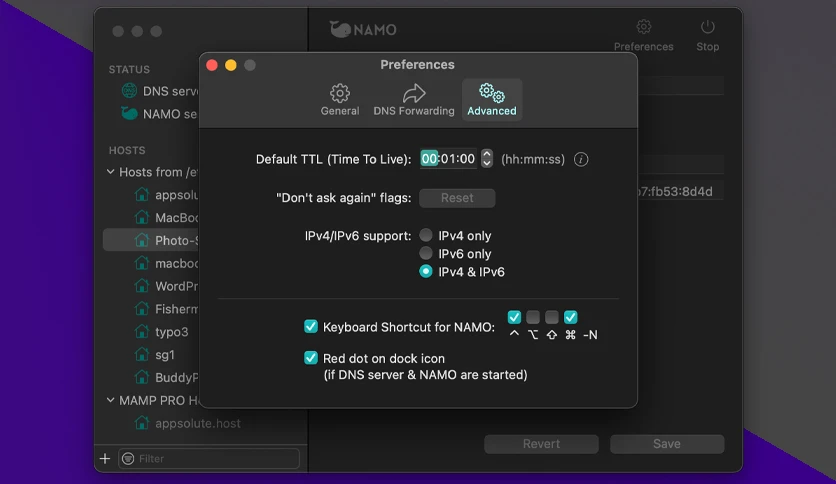Screen dimensions: 836x484
Task: Select the IPv6 only radio button
Action: (425, 253)
